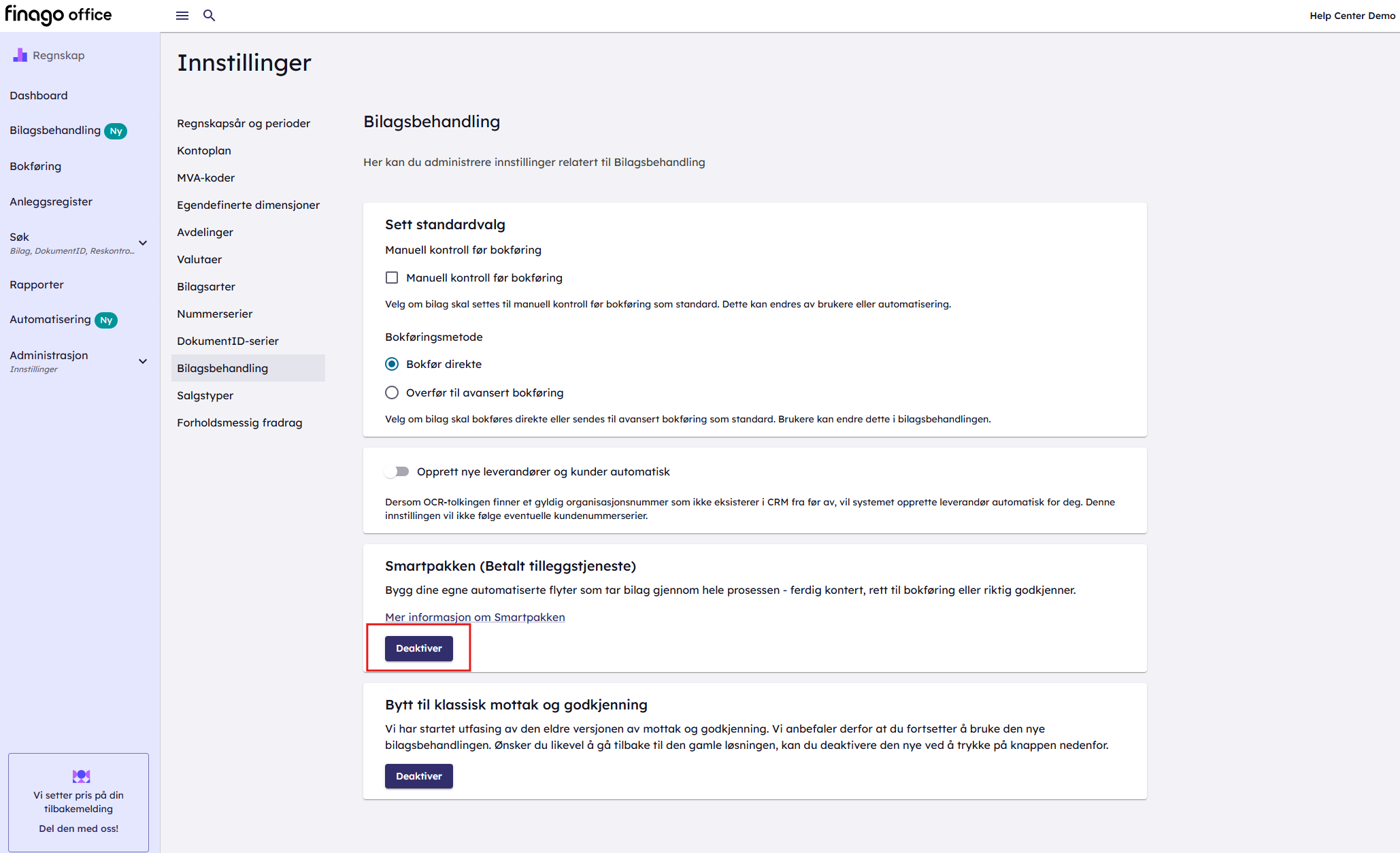Click the Regnskap module icon
The width and height of the screenshot is (1400, 853).
point(20,55)
